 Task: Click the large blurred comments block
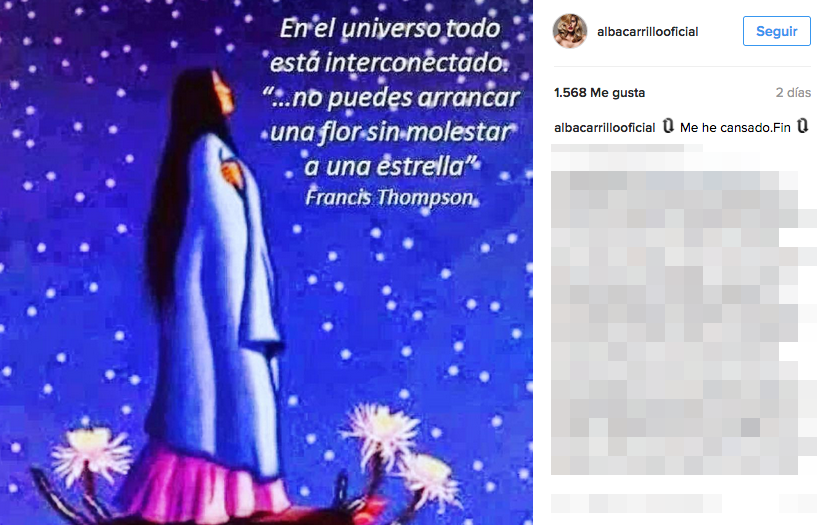(x=683, y=323)
